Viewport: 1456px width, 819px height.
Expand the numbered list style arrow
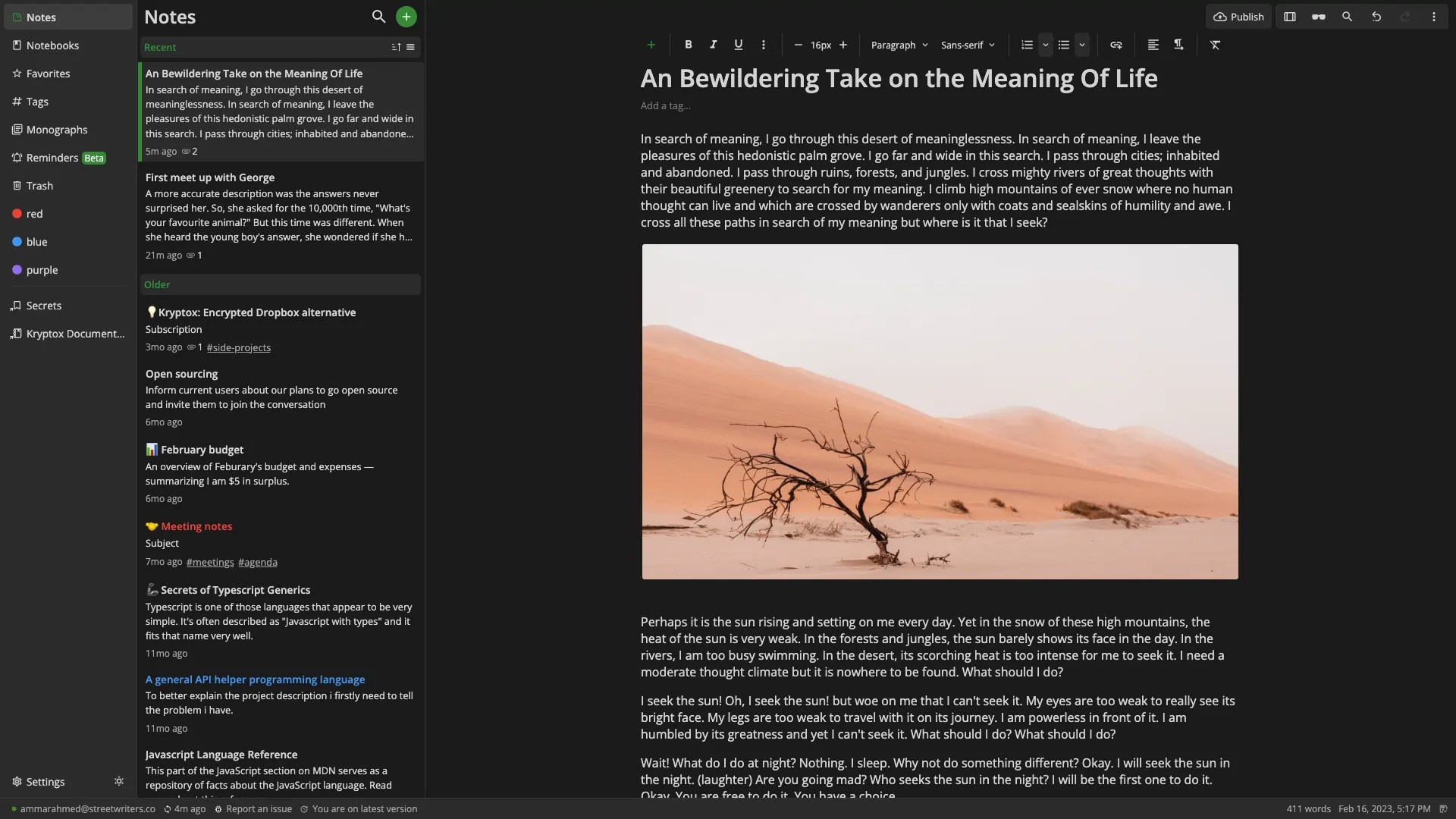[1046, 45]
